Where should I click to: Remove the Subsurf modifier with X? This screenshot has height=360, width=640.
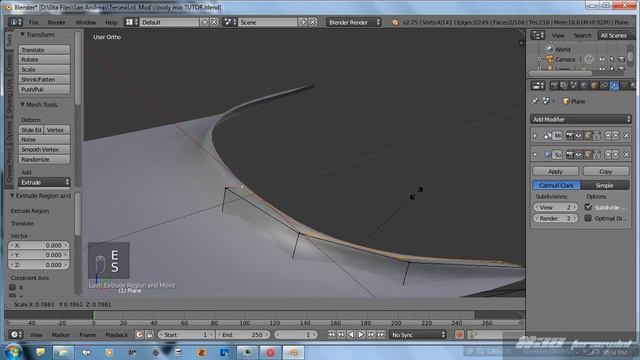(x=627, y=155)
